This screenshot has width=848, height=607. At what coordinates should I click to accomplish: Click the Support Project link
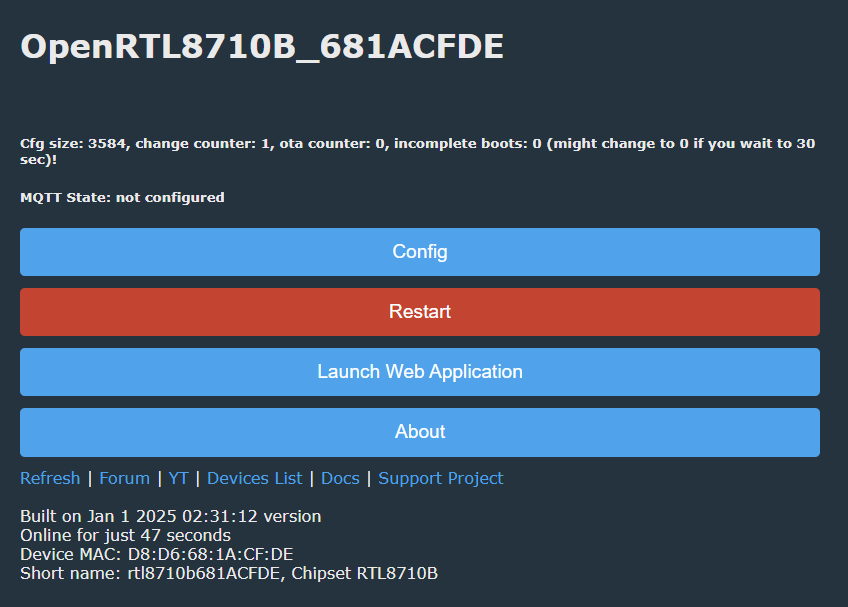tap(441, 478)
